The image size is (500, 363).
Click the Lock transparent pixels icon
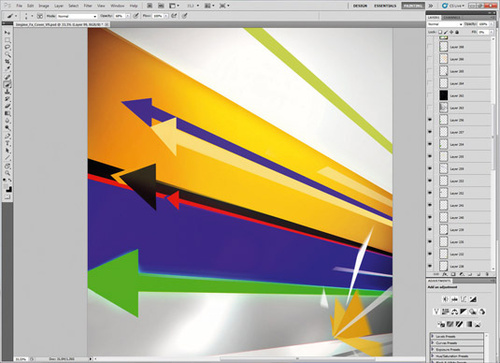tap(440, 32)
